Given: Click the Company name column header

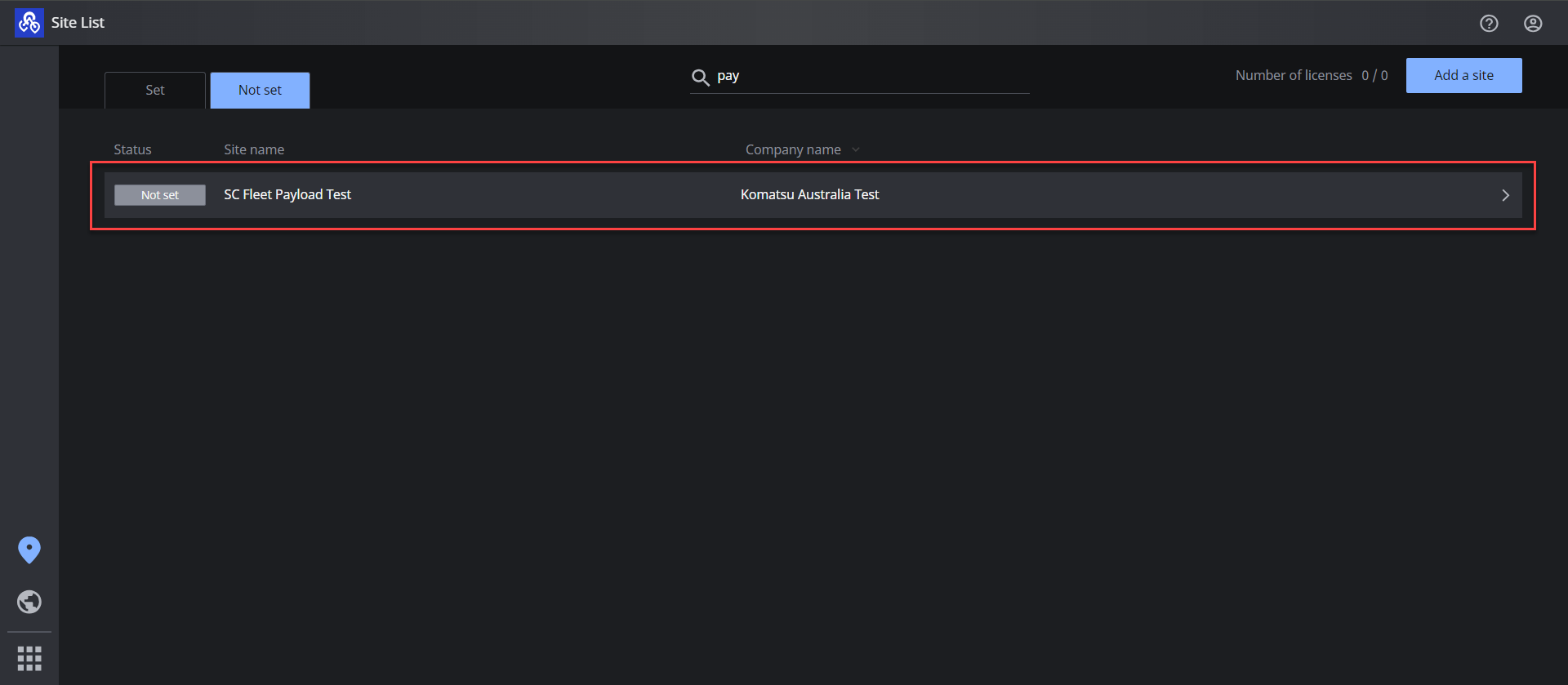Looking at the screenshot, I should (793, 149).
